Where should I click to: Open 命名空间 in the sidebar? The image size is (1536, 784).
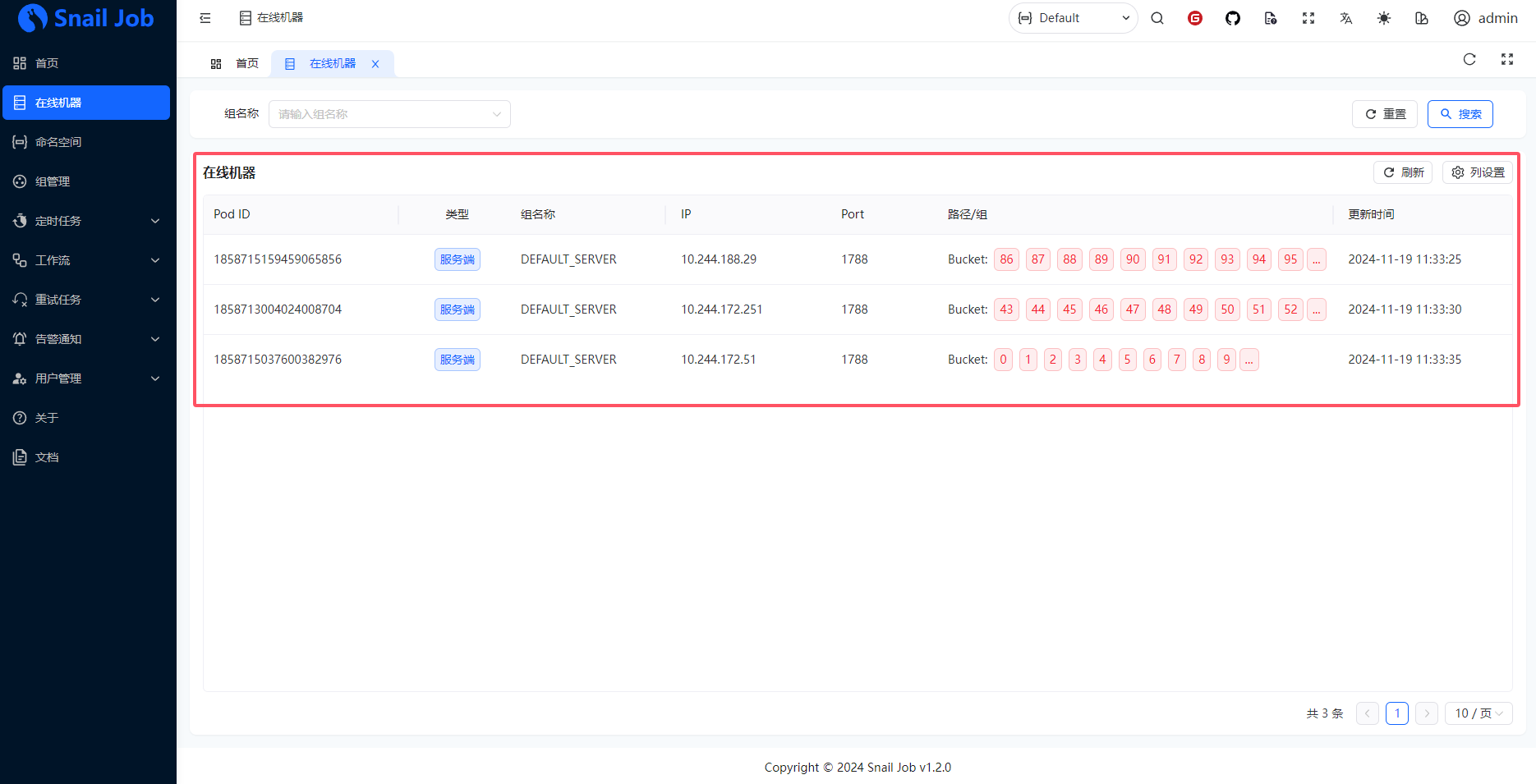[x=59, y=142]
